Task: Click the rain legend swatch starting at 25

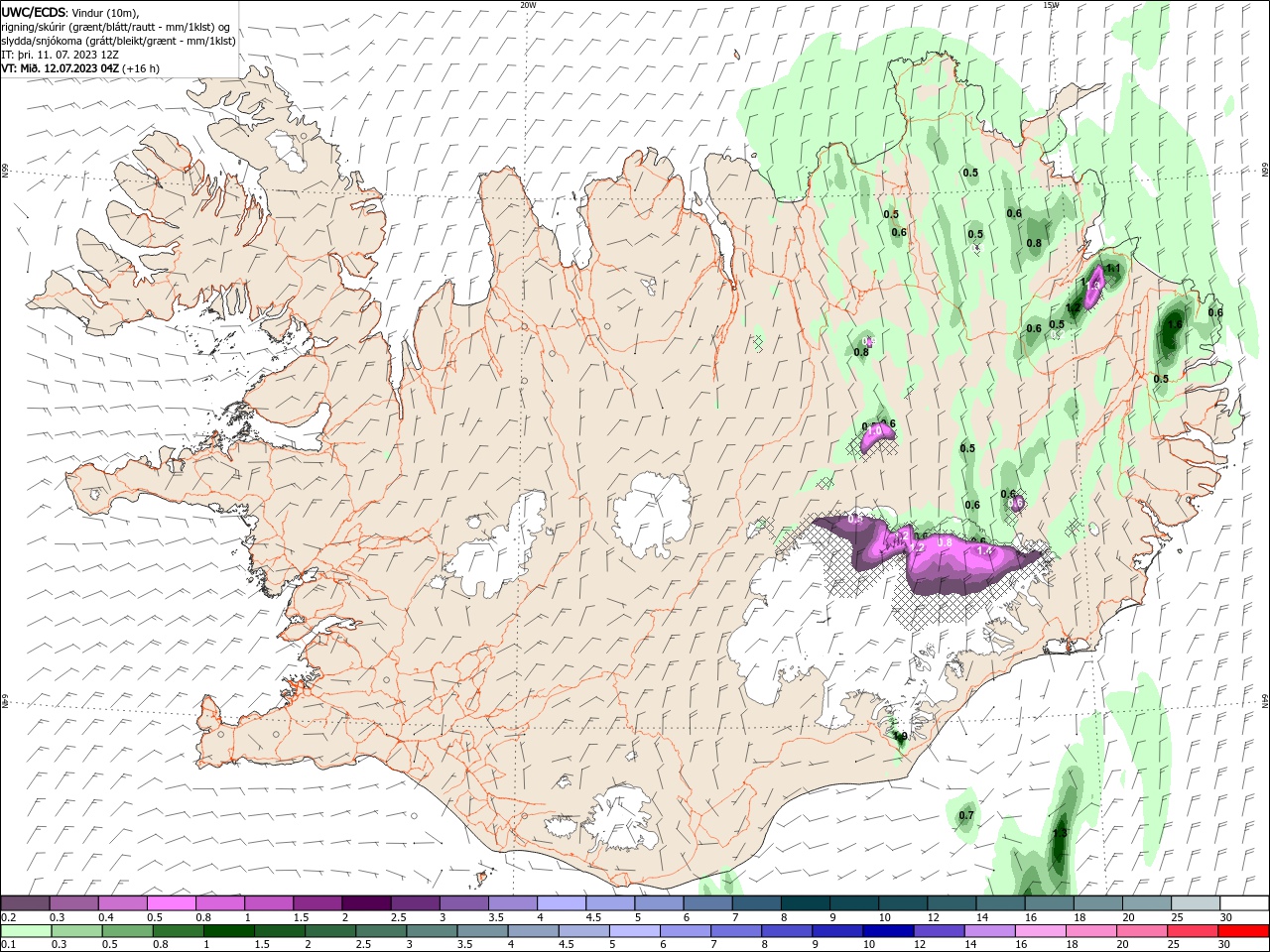Action: point(1192,930)
